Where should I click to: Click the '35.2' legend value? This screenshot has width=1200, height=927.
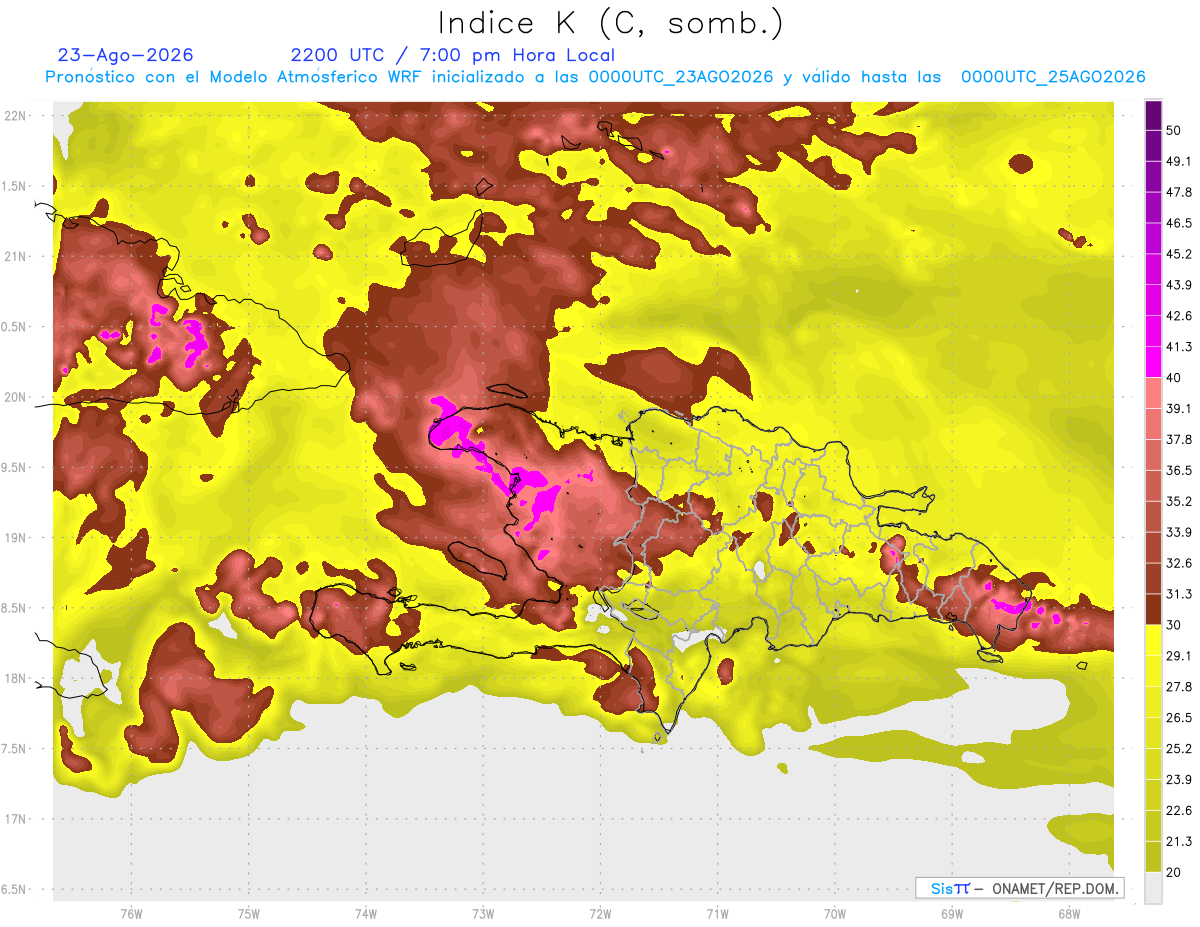click(x=1179, y=501)
